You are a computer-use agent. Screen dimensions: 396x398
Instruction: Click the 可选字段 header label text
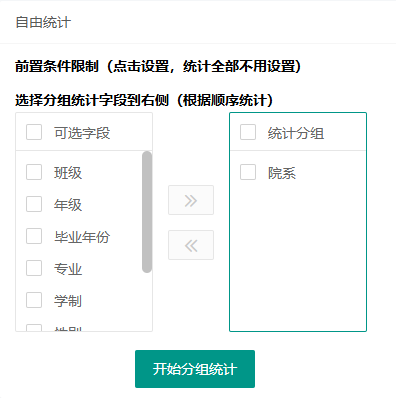click(x=82, y=133)
